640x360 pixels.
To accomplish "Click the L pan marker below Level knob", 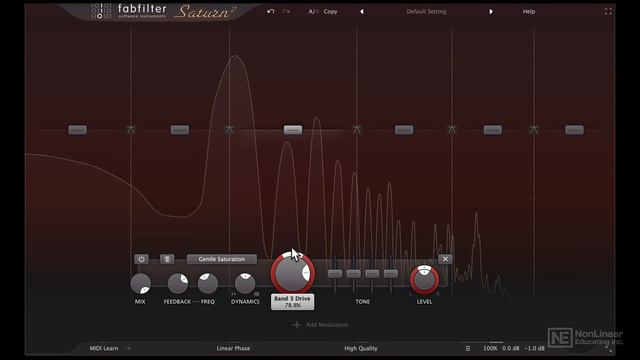I will pos(411,294).
